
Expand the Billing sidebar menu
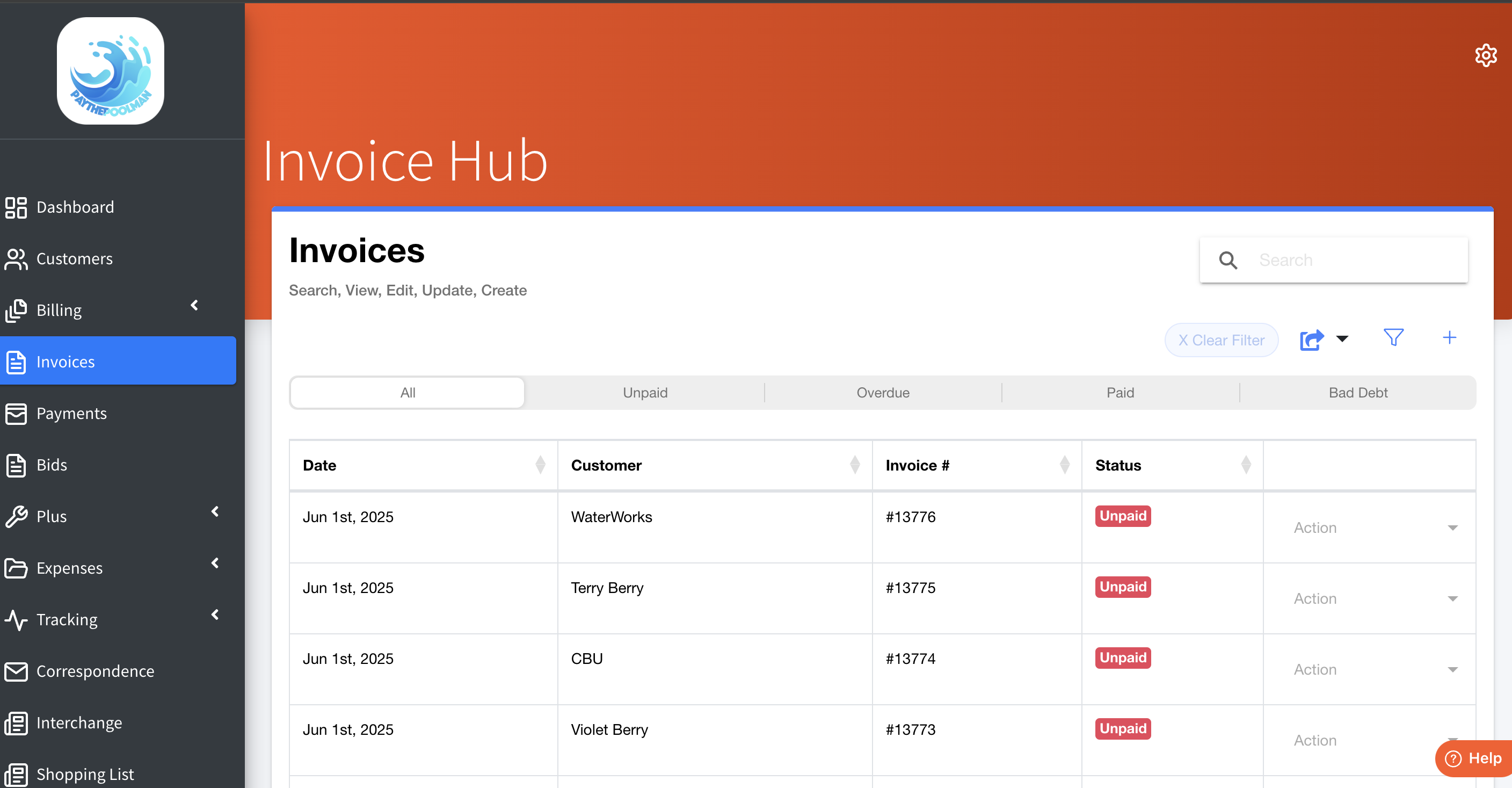pyautogui.click(x=59, y=310)
